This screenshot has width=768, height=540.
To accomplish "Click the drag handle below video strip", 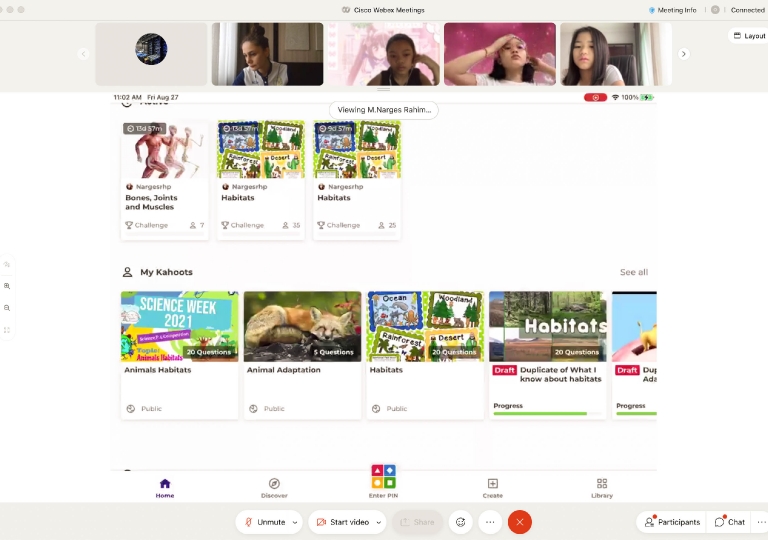I will (x=384, y=90).
